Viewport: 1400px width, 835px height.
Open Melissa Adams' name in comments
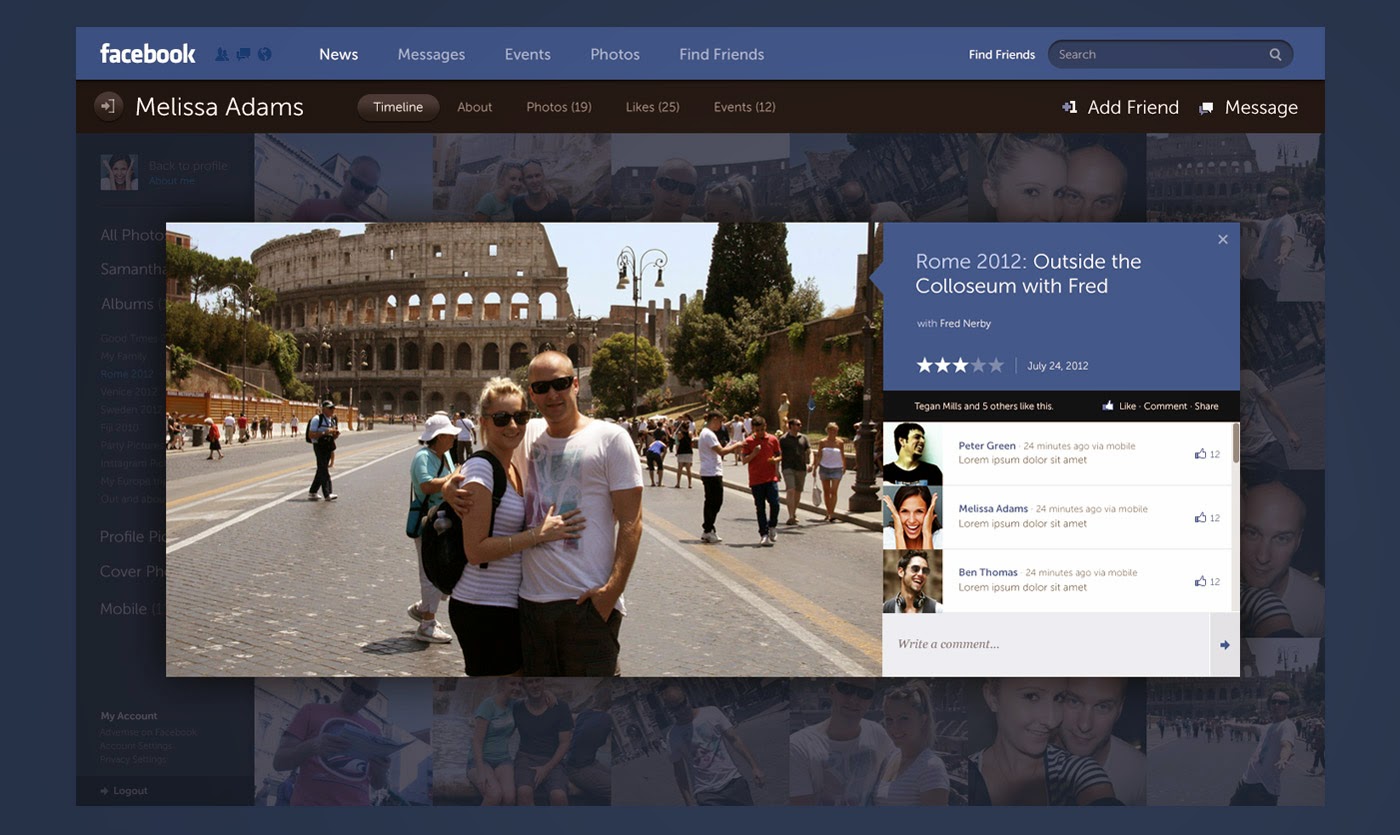993,509
